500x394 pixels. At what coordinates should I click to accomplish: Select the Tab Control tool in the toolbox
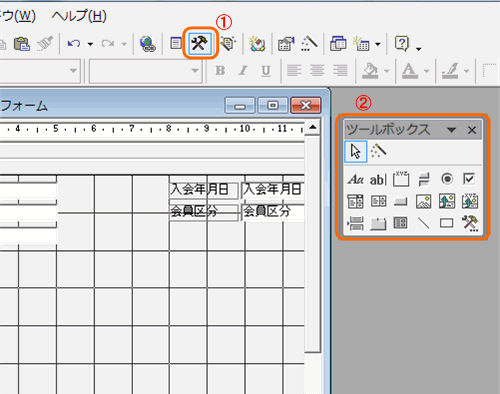tap(378, 223)
